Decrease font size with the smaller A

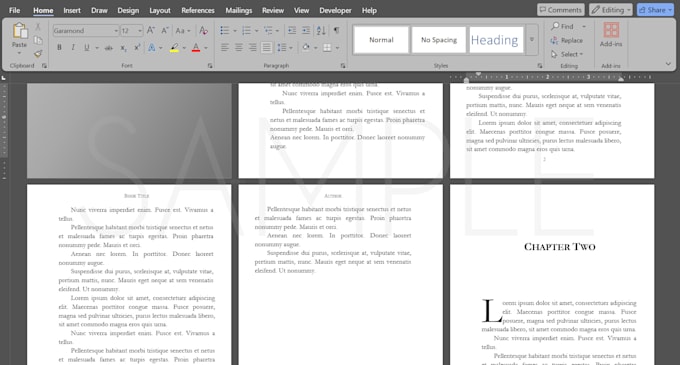pyautogui.click(x=165, y=30)
